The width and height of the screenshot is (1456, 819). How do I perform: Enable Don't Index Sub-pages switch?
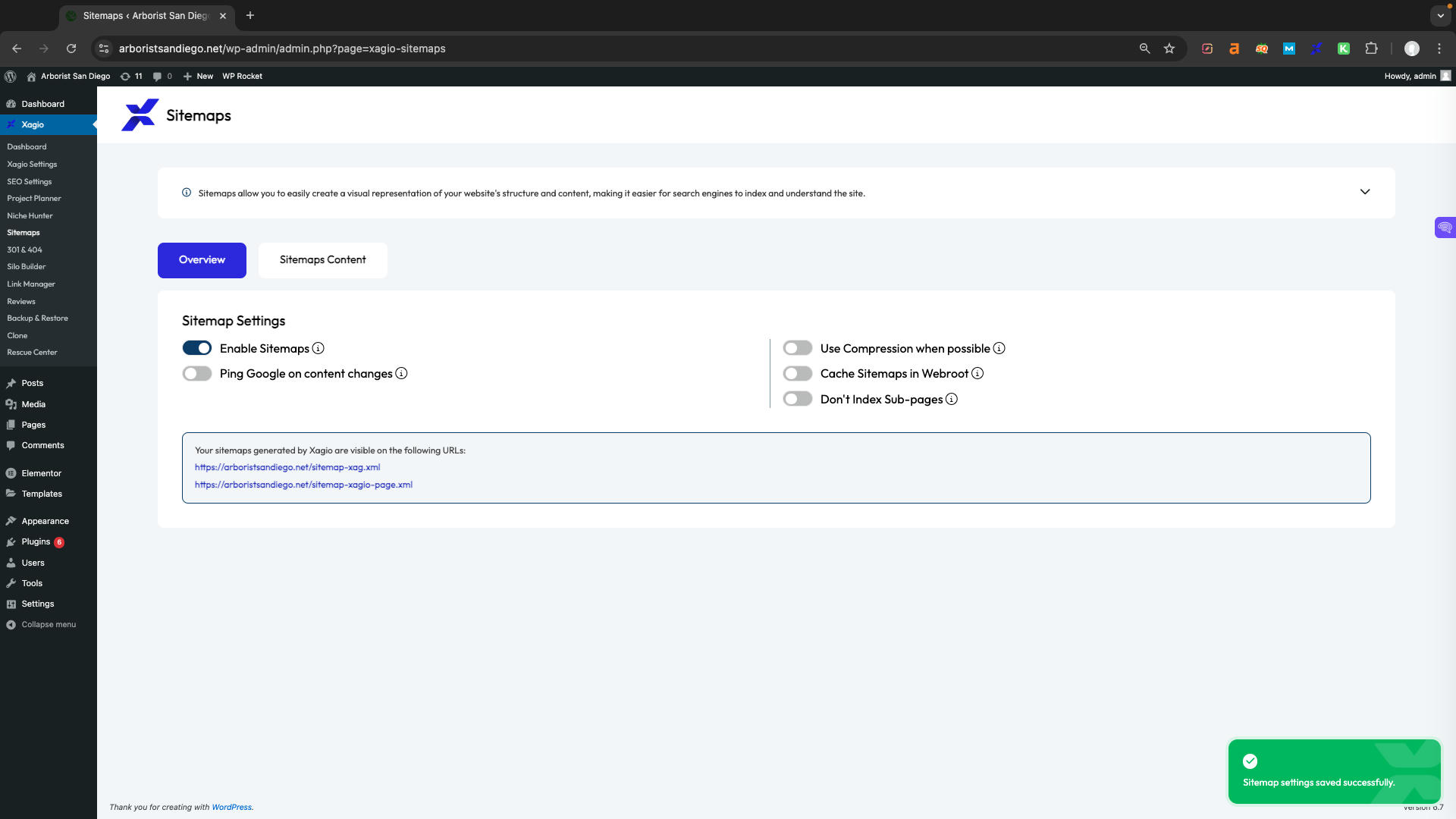pyautogui.click(x=798, y=400)
